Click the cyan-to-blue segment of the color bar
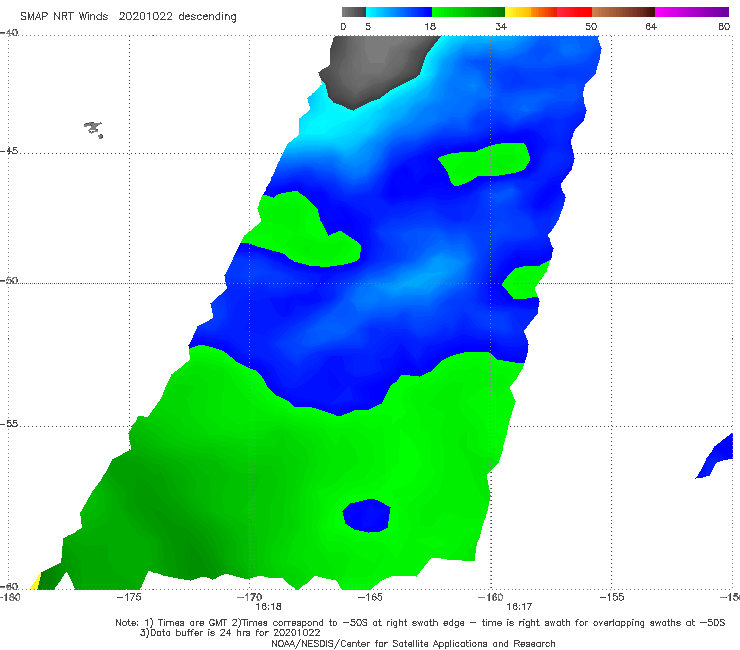 tap(399, 12)
